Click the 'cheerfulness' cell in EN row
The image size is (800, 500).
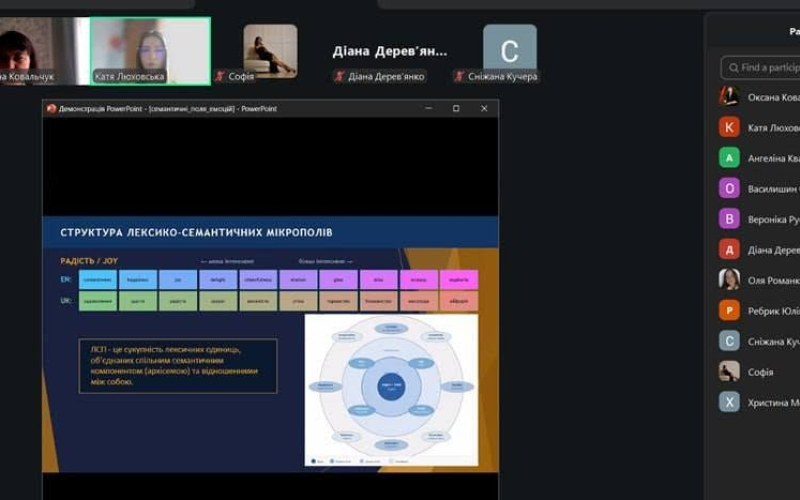tap(258, 280)
